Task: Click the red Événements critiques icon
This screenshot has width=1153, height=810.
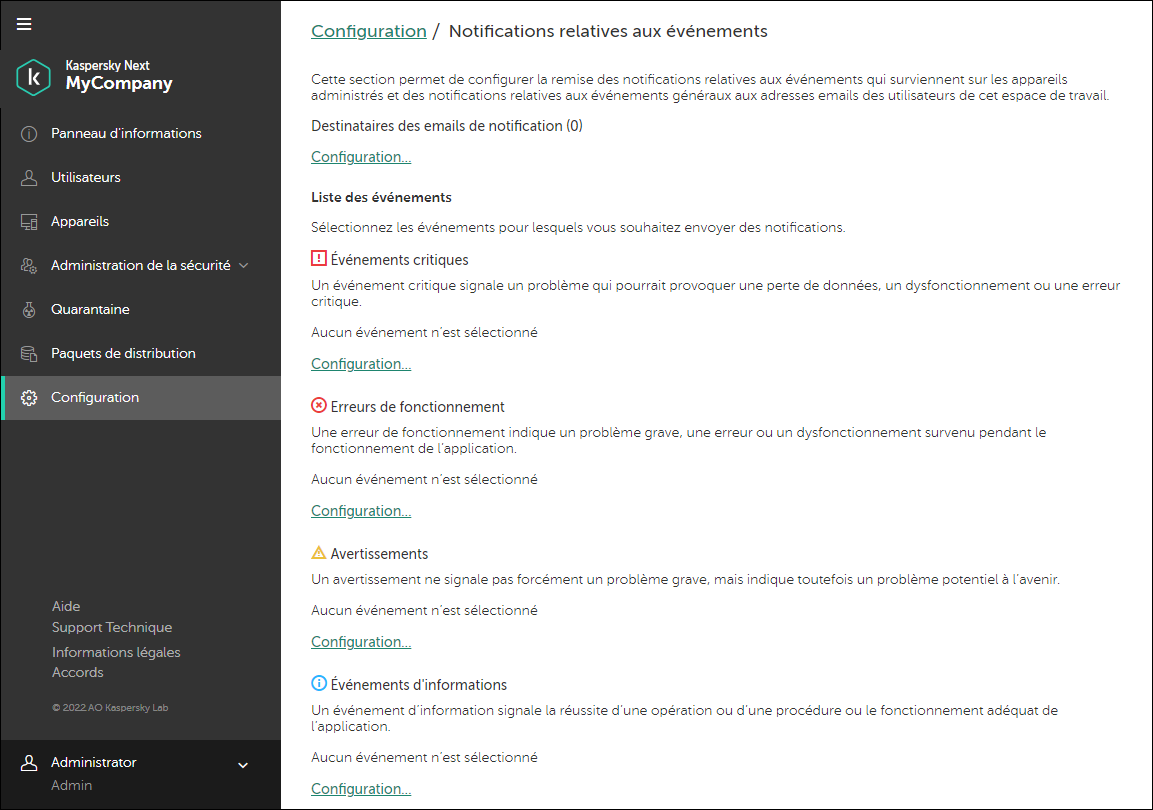Action: 318,258
